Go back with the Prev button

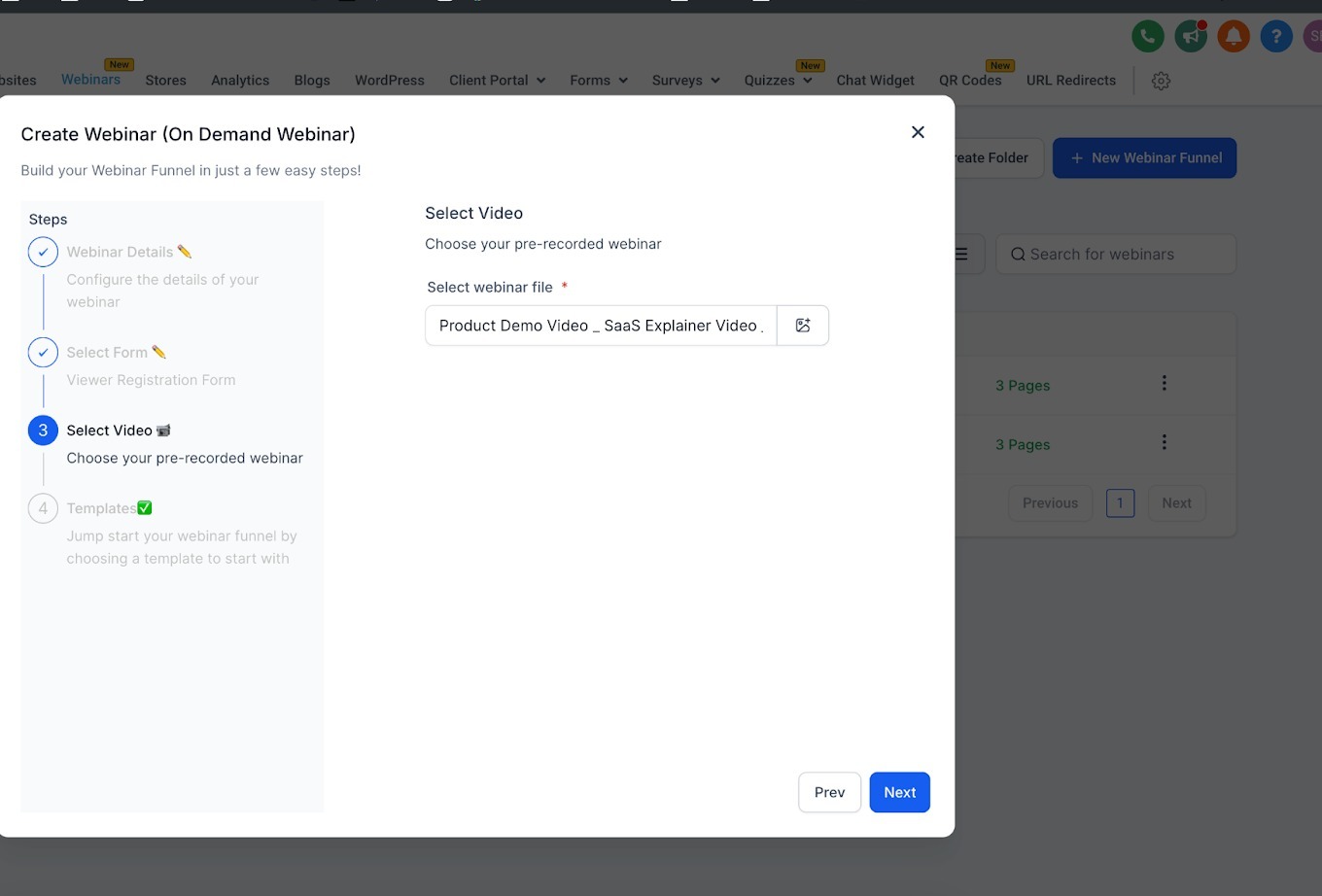click(x=829, y=792)
